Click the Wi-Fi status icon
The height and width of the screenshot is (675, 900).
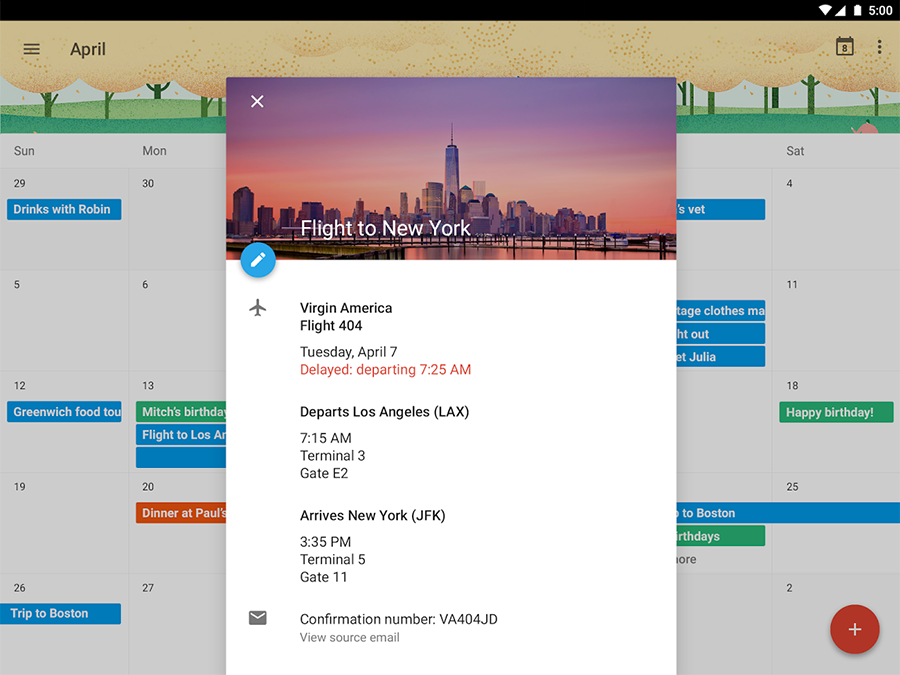tap(825, 10)
